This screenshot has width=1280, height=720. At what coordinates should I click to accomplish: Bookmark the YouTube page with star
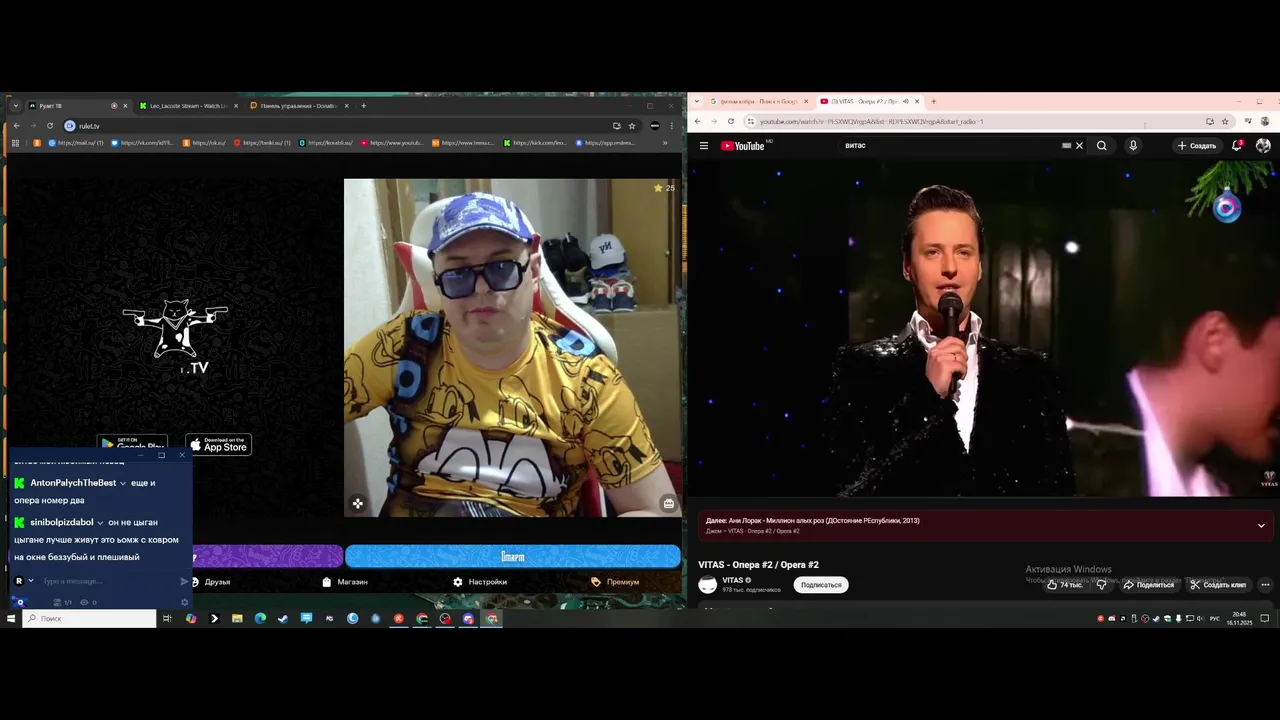[x=1225, y=121]
